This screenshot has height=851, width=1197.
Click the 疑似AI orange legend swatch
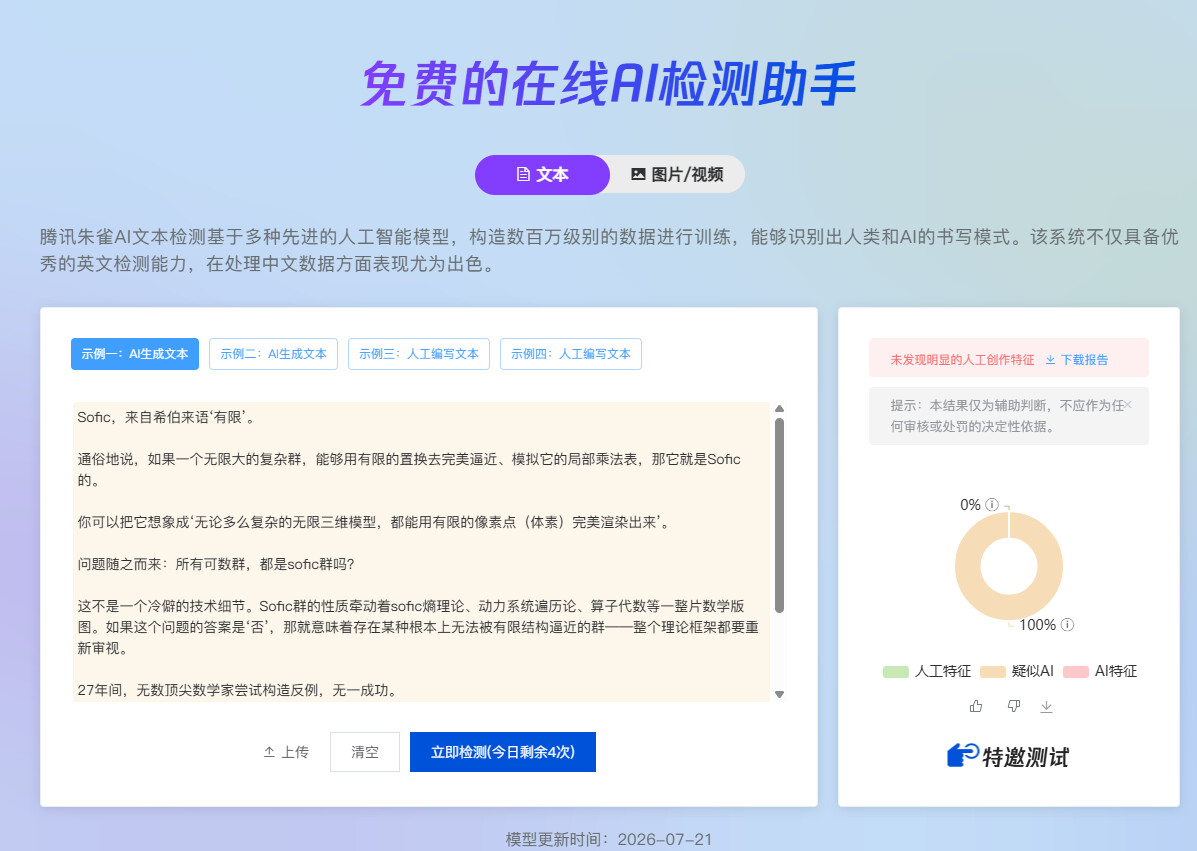click(x=992, y=672)
